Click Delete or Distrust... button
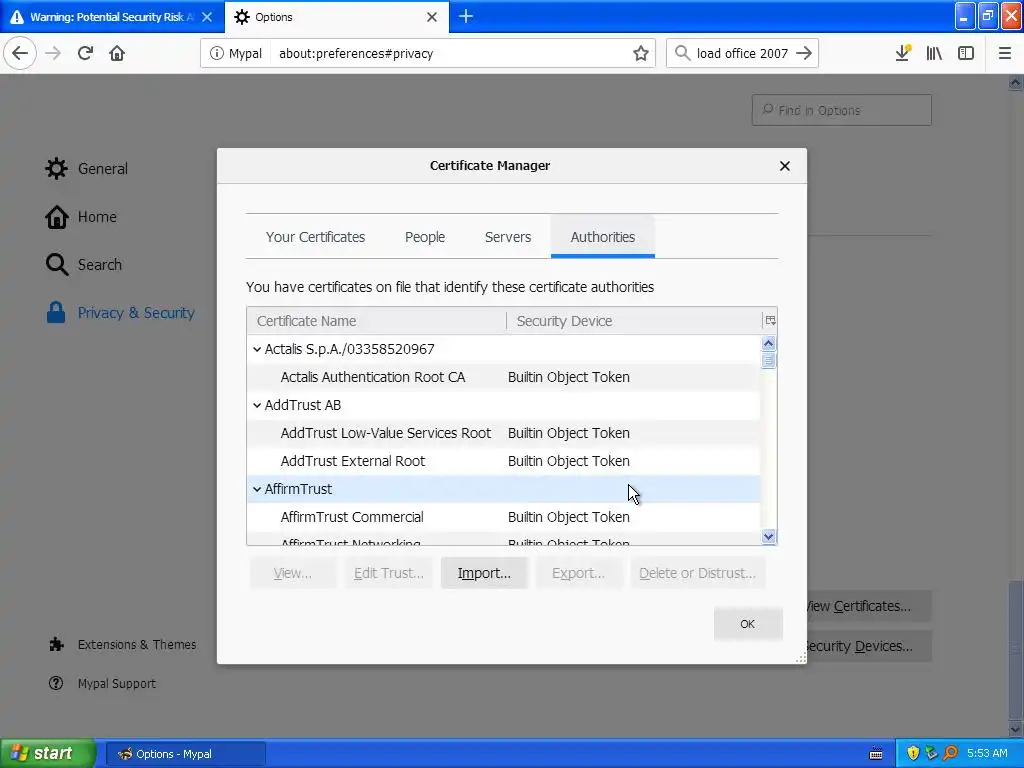1024x768 pixels. (697, 573)
